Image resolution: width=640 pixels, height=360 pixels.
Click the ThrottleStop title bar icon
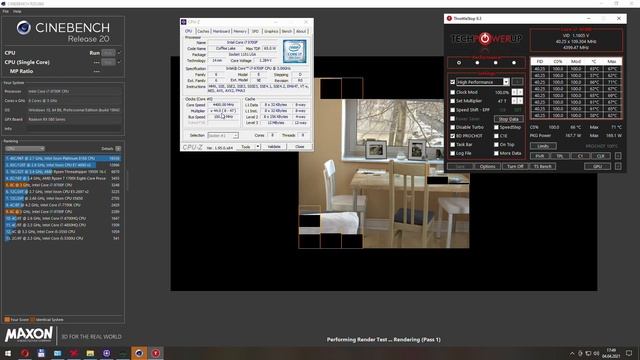click(x=449, y=18)
